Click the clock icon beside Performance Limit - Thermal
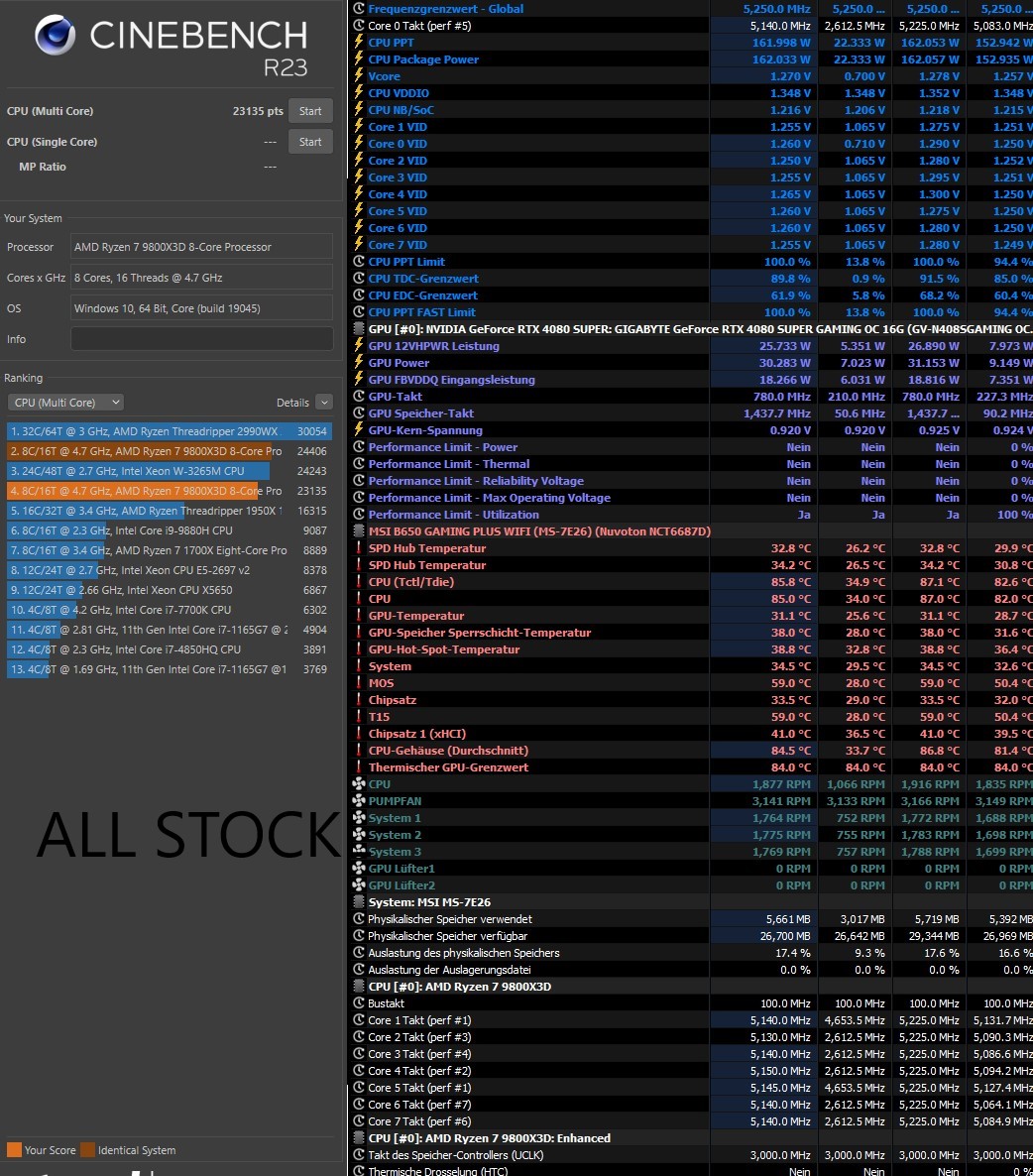This screenshot has height=1176, width=1033. (359, 463)
